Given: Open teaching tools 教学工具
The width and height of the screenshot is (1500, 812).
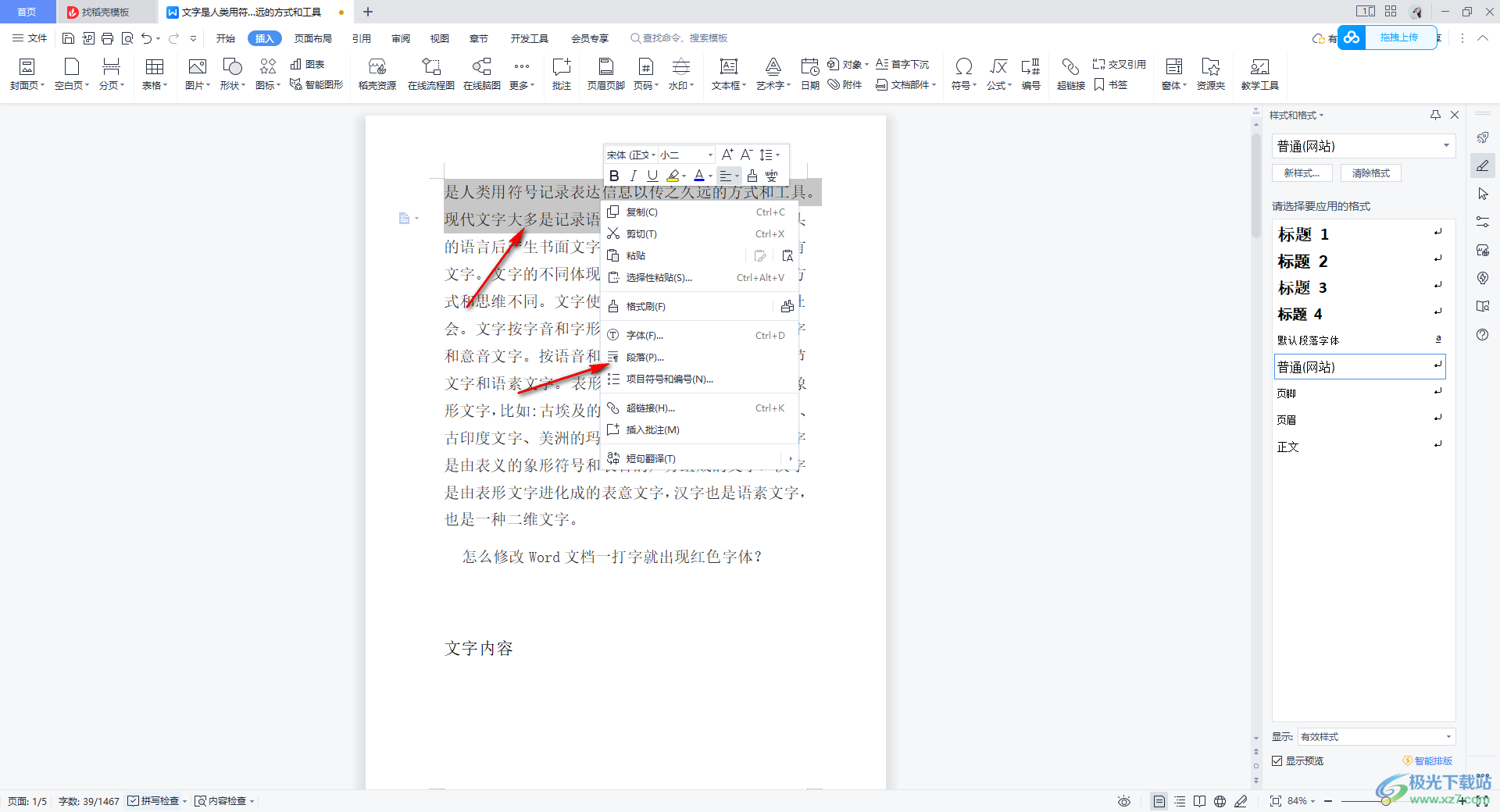Looking at the screenshot, I should pyautogui.click(x=1259, y=73).
